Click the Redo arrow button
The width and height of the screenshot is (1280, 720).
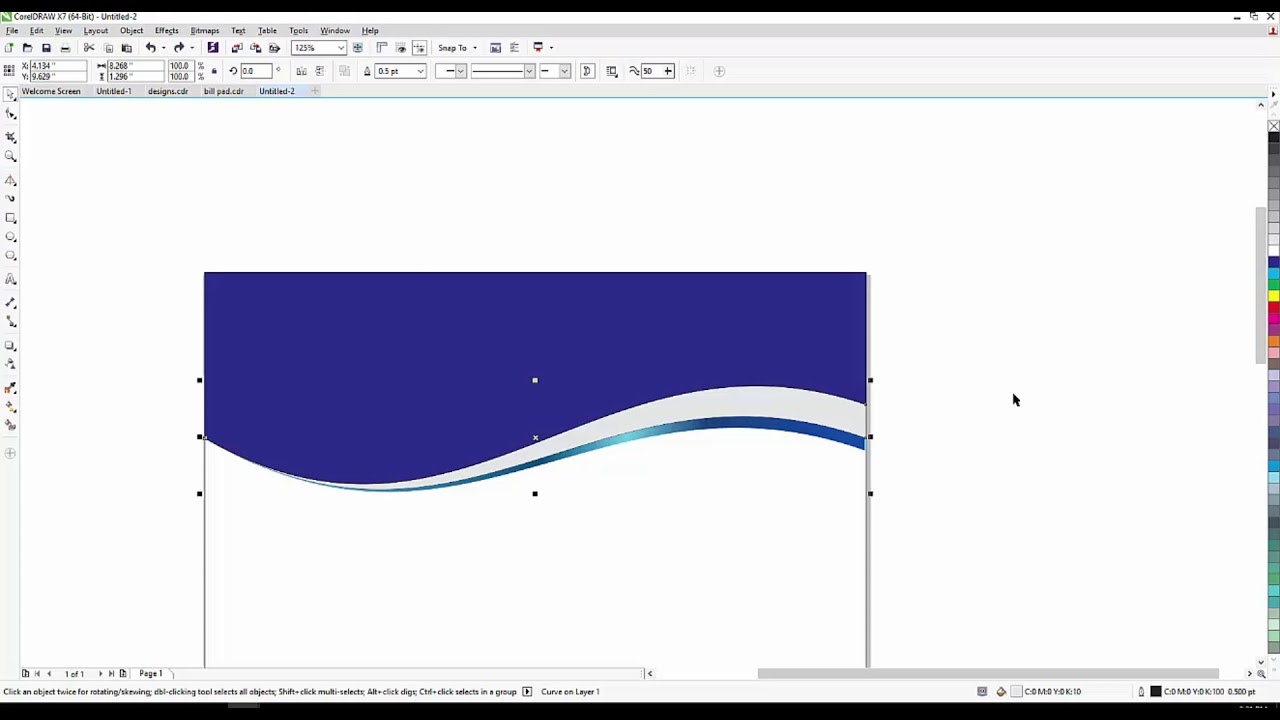point(180,48)
